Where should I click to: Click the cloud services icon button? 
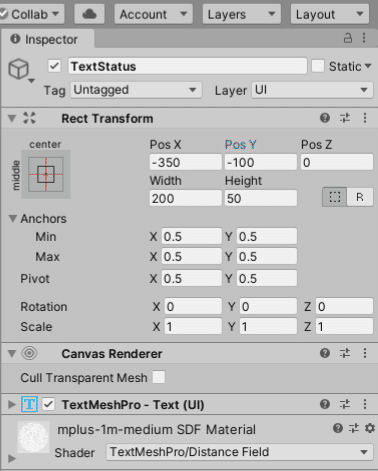click(89, 14)
